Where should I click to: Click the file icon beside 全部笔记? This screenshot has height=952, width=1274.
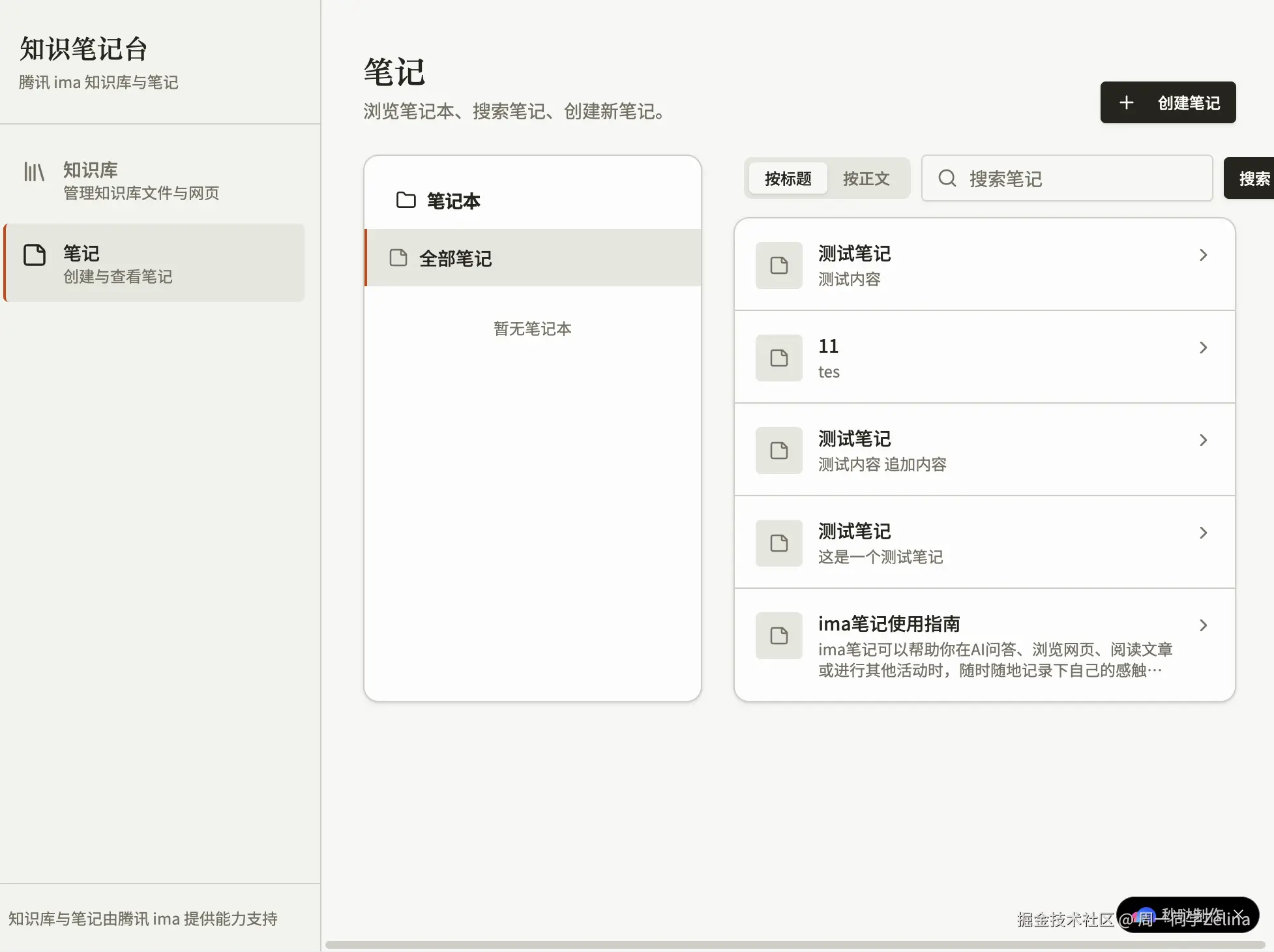coord(398,258)
